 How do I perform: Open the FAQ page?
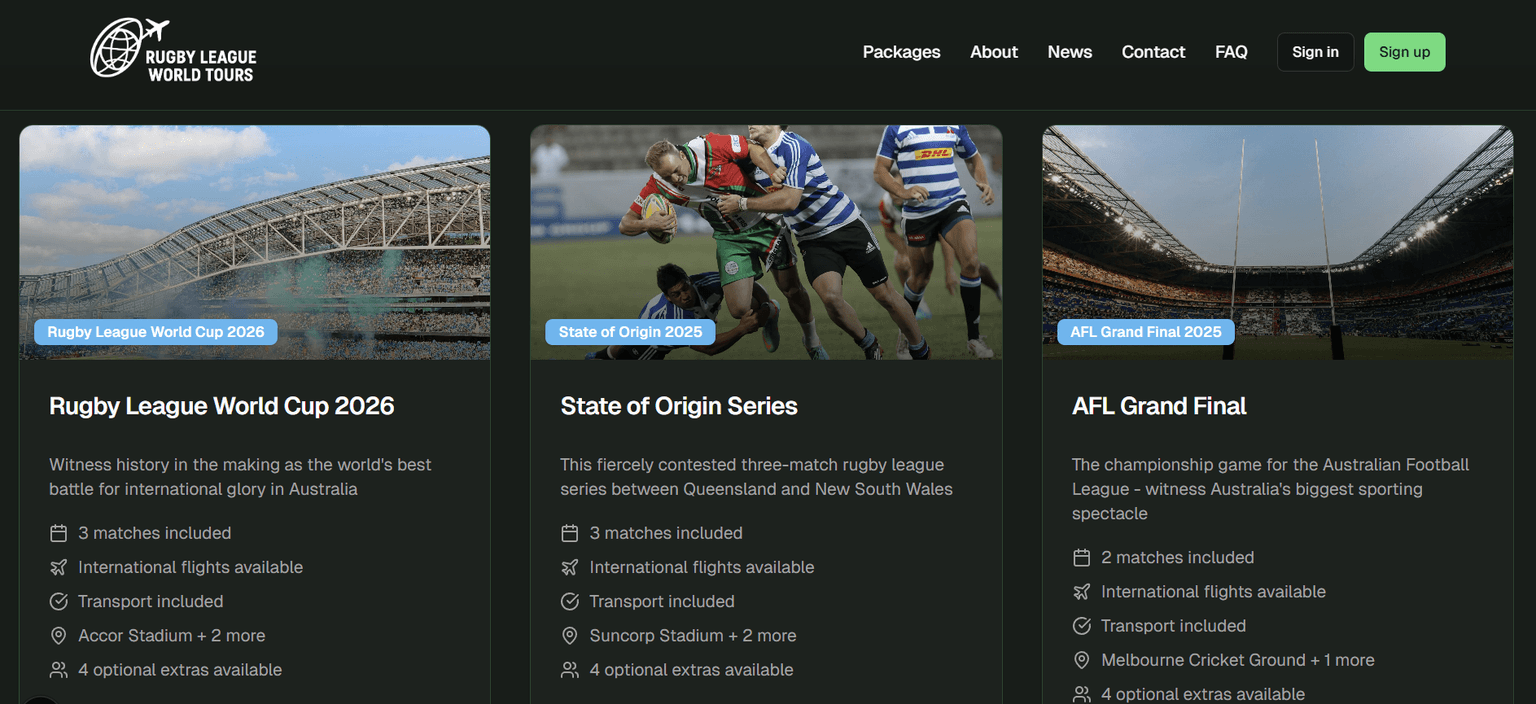pyautogui.click(x=1231, y=51)
